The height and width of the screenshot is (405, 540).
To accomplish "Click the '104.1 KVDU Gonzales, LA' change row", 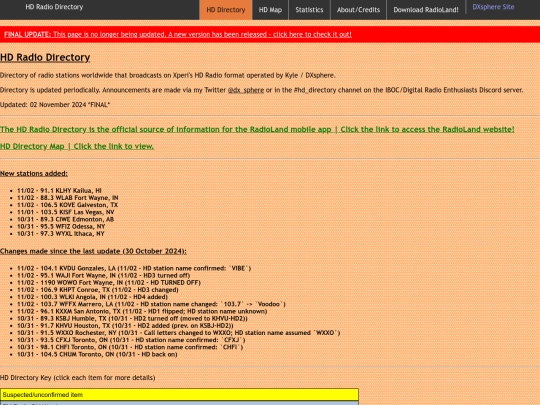I will coord(134,268).
